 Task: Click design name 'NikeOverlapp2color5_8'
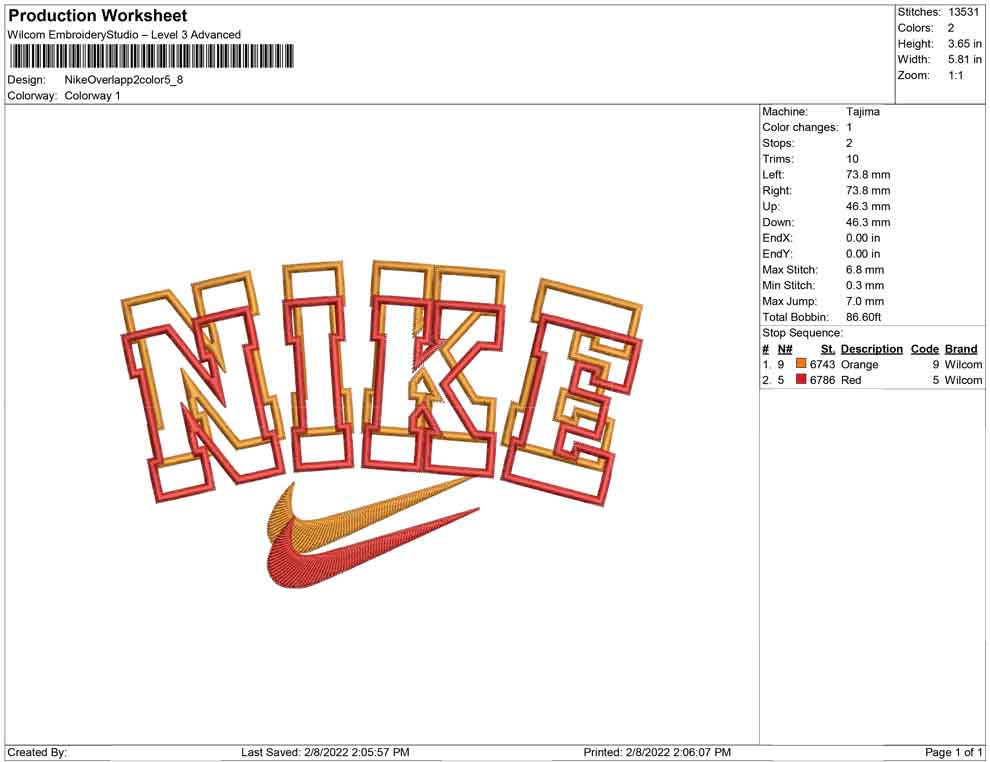[124, 80]
